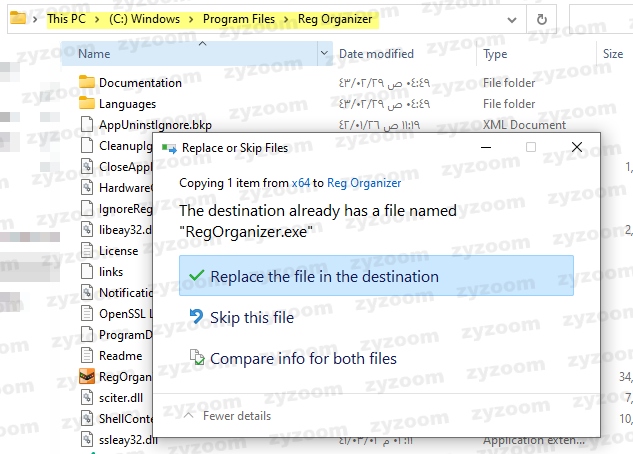Close the Replace or Skip Files dialog
This screenshot has width=633, height=454.
tap(577, 147)
